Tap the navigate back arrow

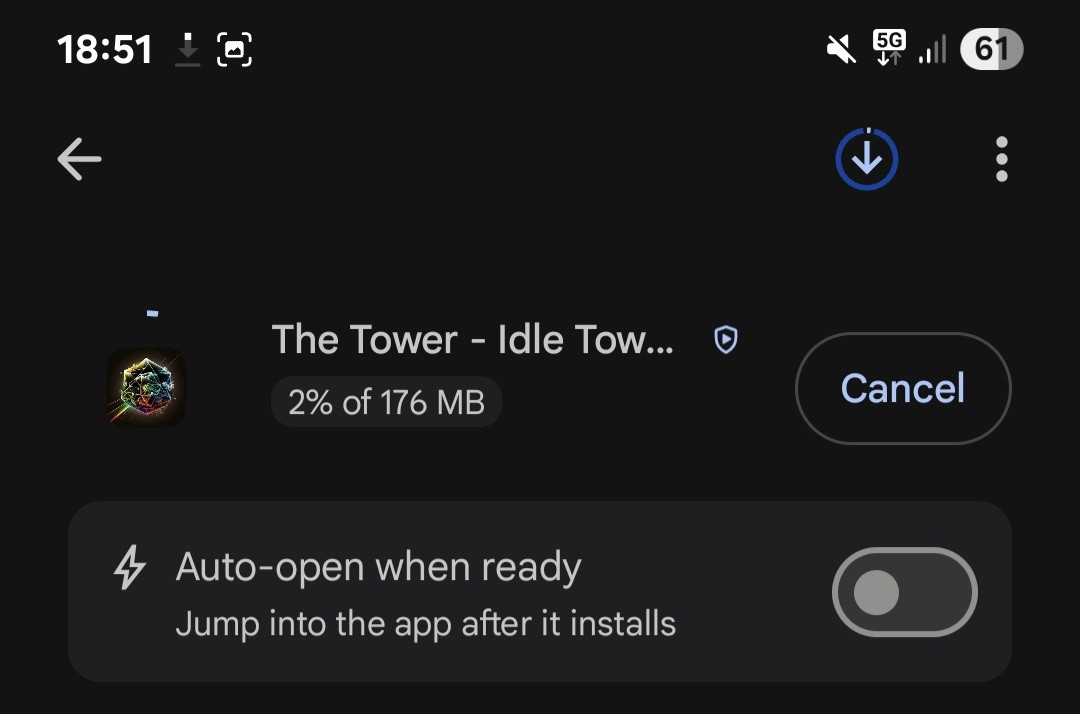coord(78,158)
